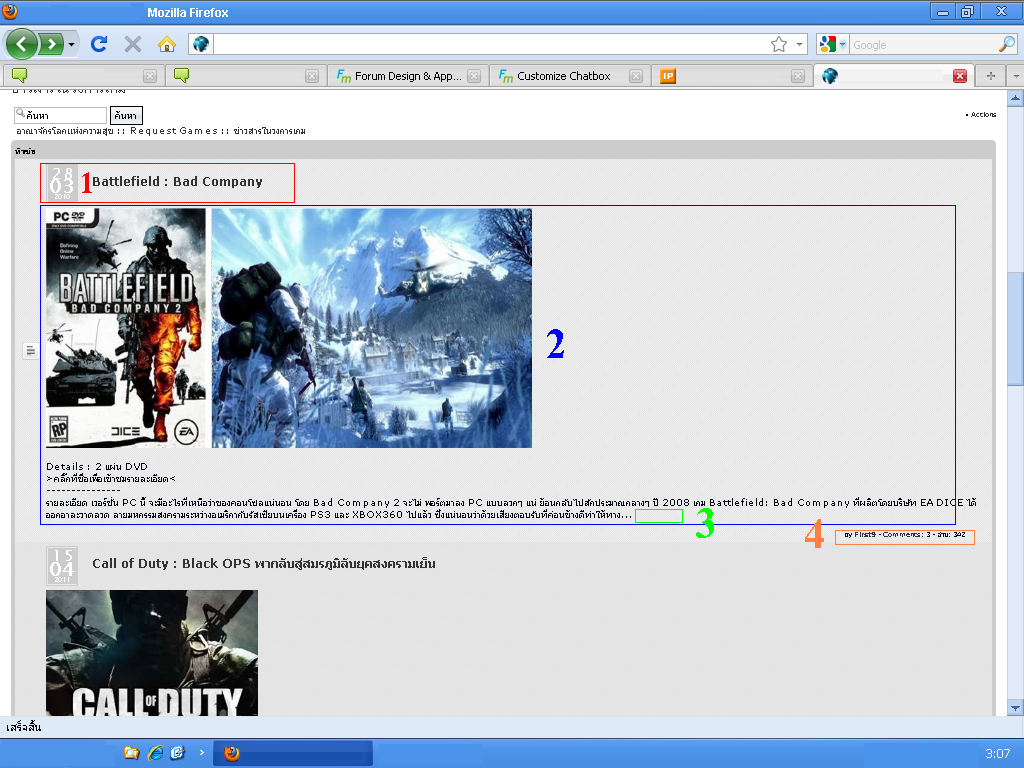Click the scrollbar up arrow
The width and height of the screenshot is (1024, 768).
pos(1016,99)
